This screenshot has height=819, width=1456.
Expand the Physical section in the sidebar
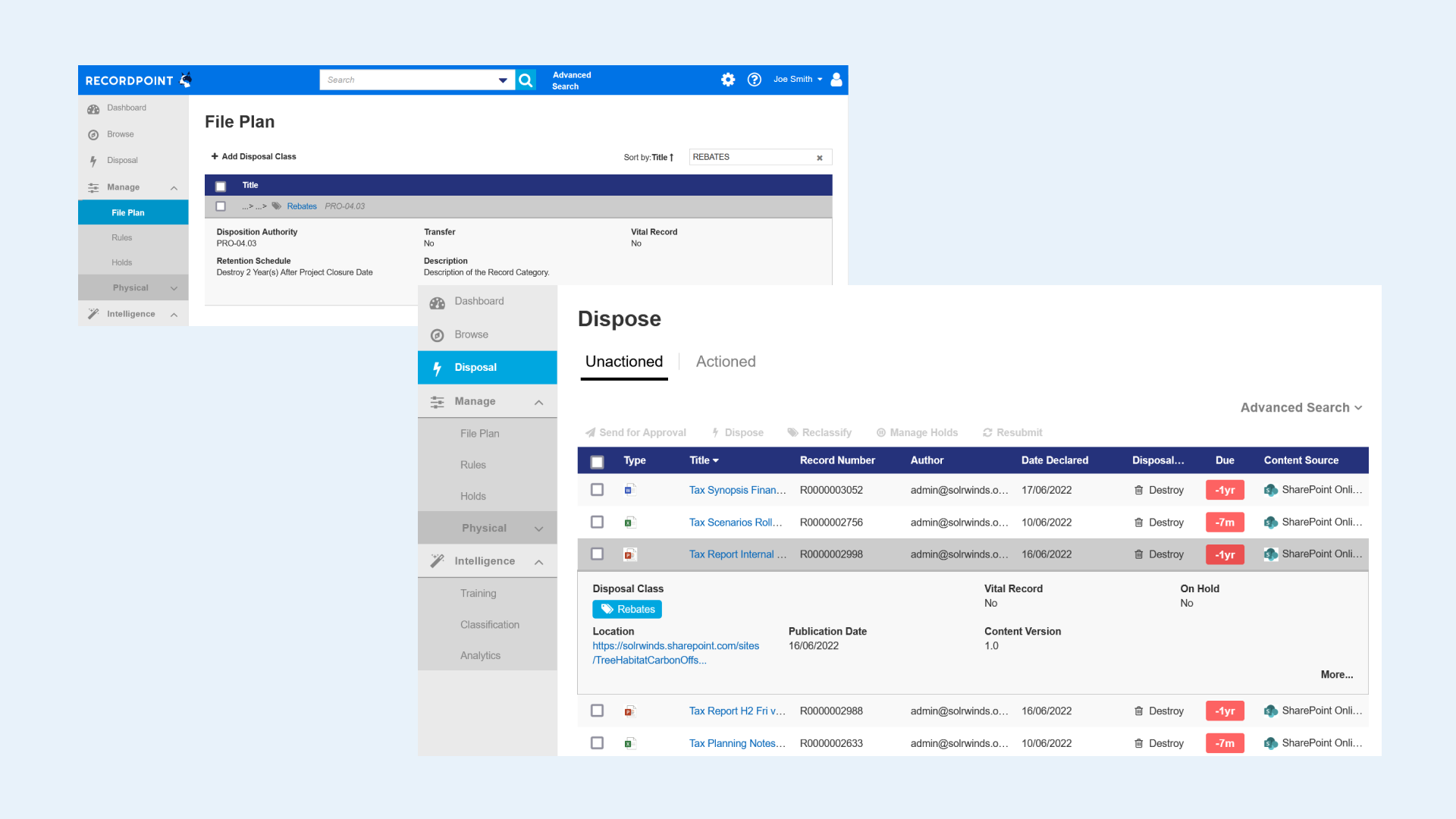pos(538,528)
